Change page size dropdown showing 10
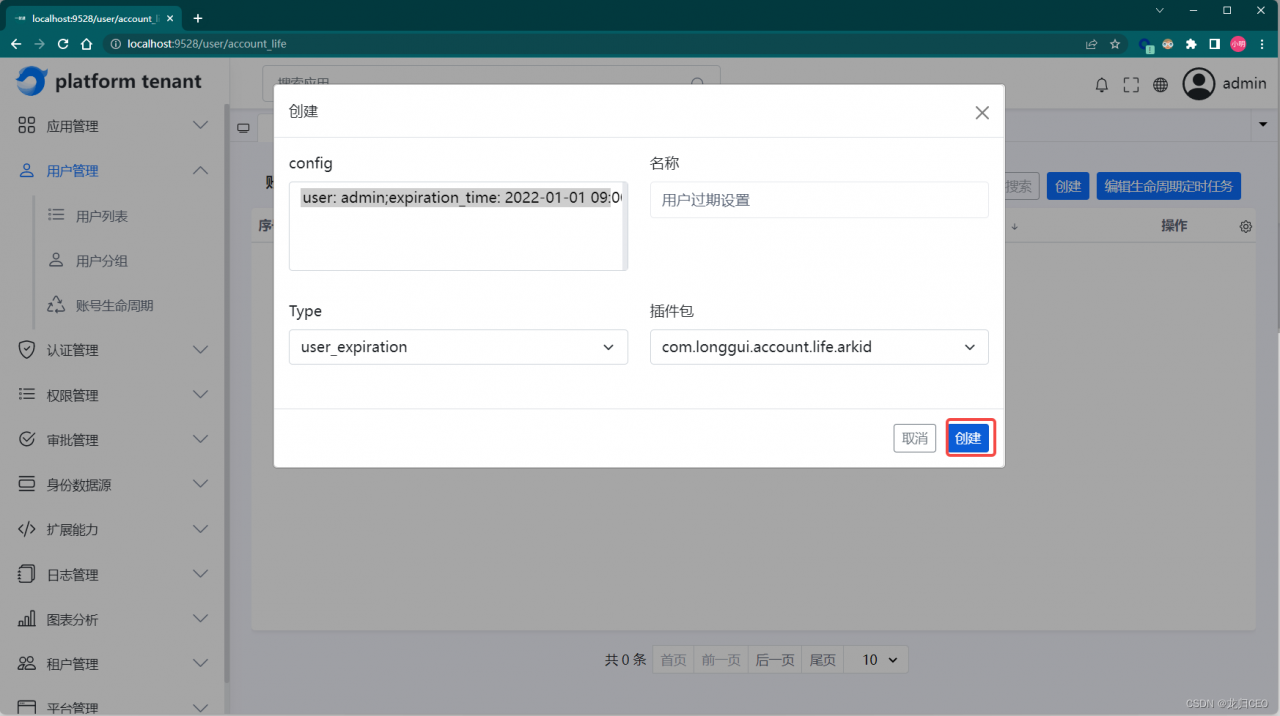Screen dimensions: 1280x716 tap(879, 660)
